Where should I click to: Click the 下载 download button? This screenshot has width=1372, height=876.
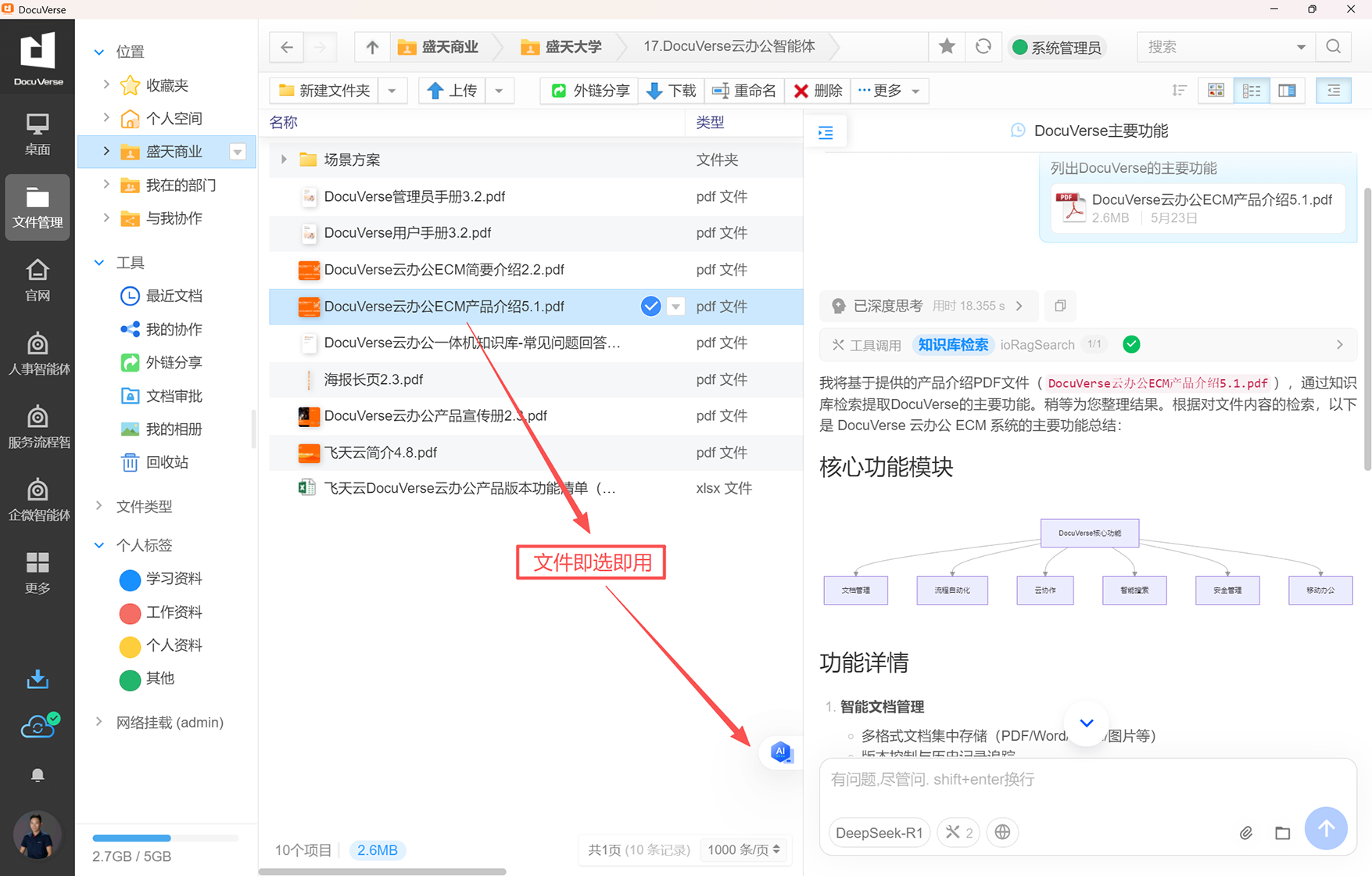(x=671, y=91)
